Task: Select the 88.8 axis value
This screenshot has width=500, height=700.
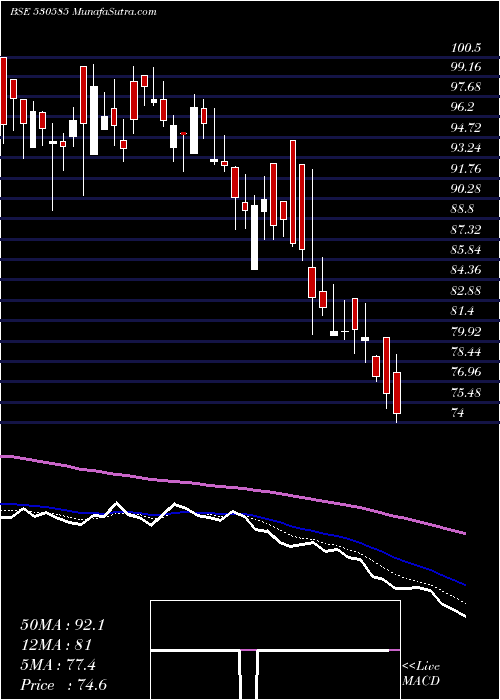Action: [x=462, y=209]
